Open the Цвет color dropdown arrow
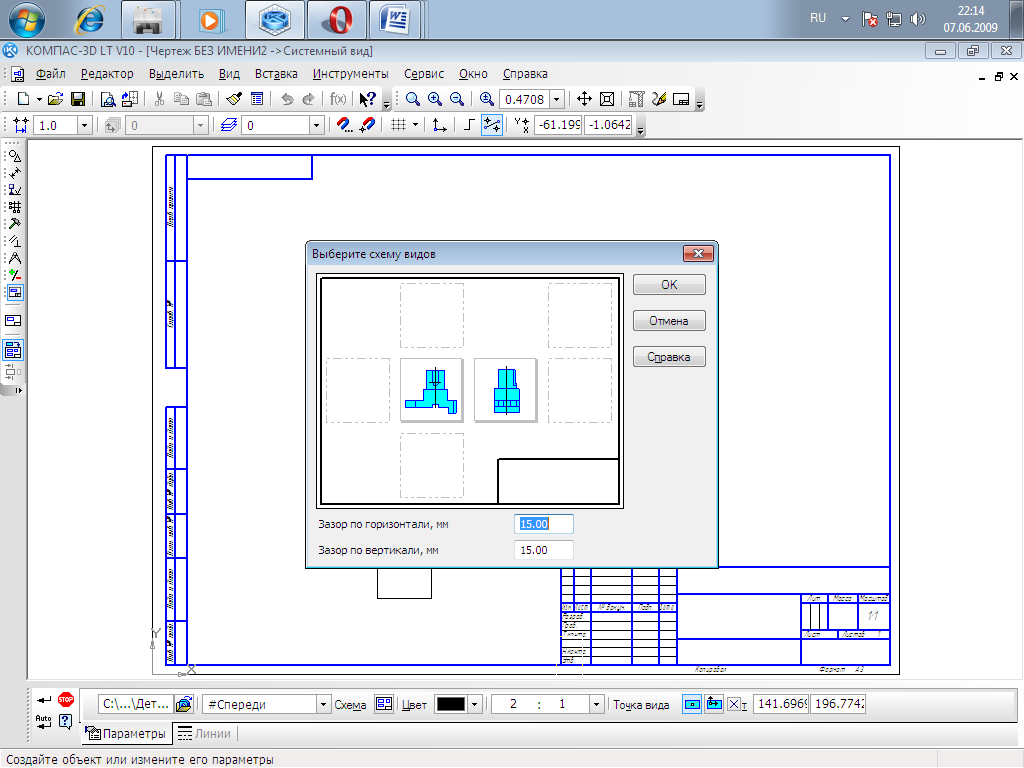This screenshot has width=1024, height=768. tap(475, 704)
